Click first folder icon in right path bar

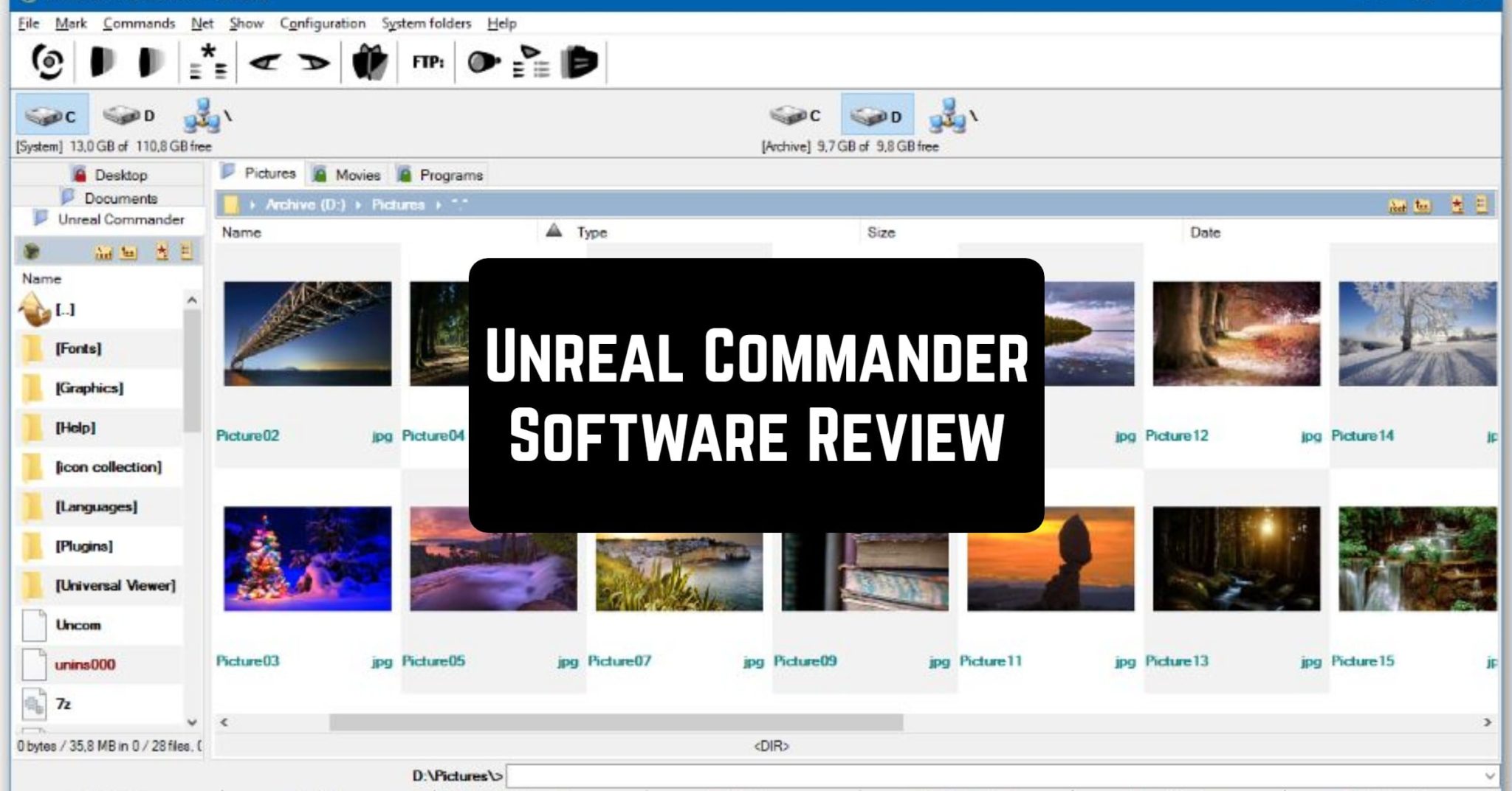point(1398,206)
